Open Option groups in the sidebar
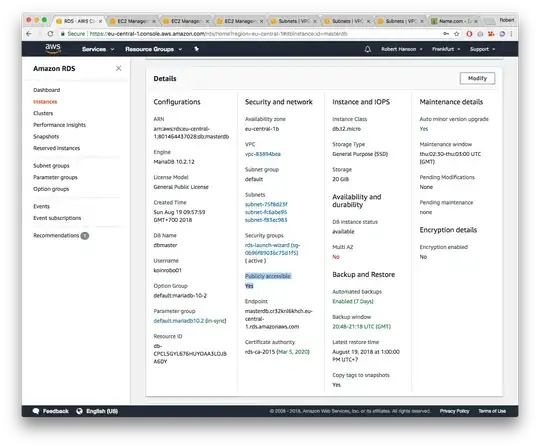The width and height of the screenshot is (540, 448). point(51,189)
